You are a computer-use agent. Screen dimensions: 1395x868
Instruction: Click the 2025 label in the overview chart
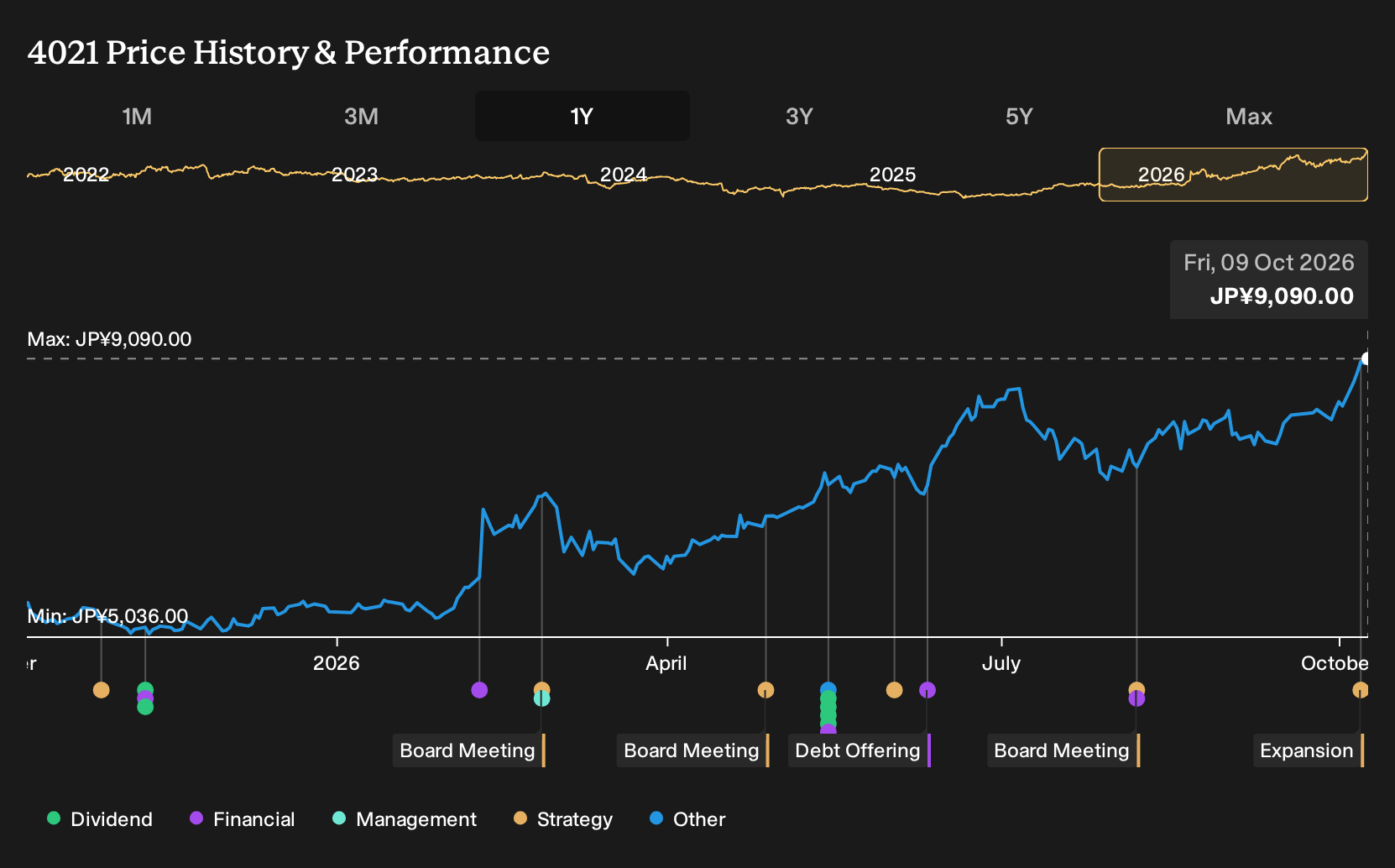click(892, 175)
